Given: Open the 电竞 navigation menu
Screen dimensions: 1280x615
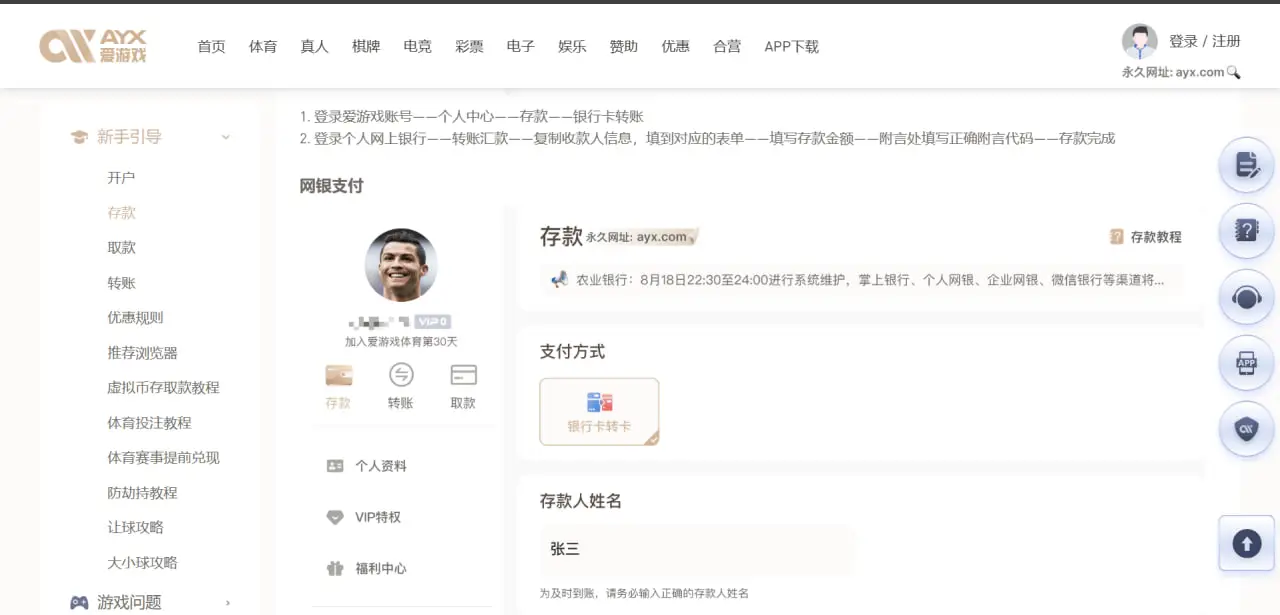Looking at the screenshot, I should pyautogui.click(x=418, y=46).
